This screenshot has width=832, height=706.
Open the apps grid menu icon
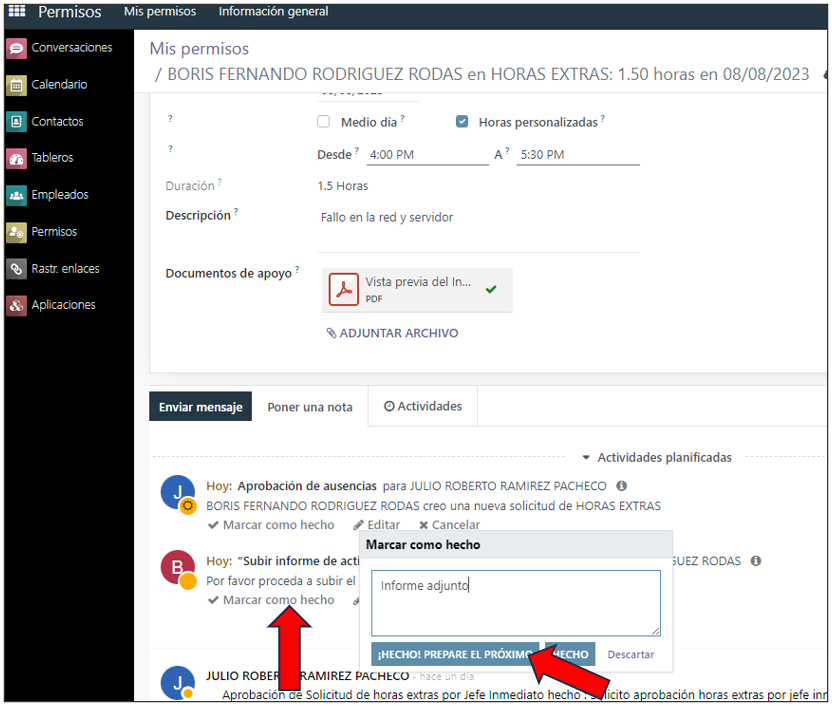click(17, 12)
